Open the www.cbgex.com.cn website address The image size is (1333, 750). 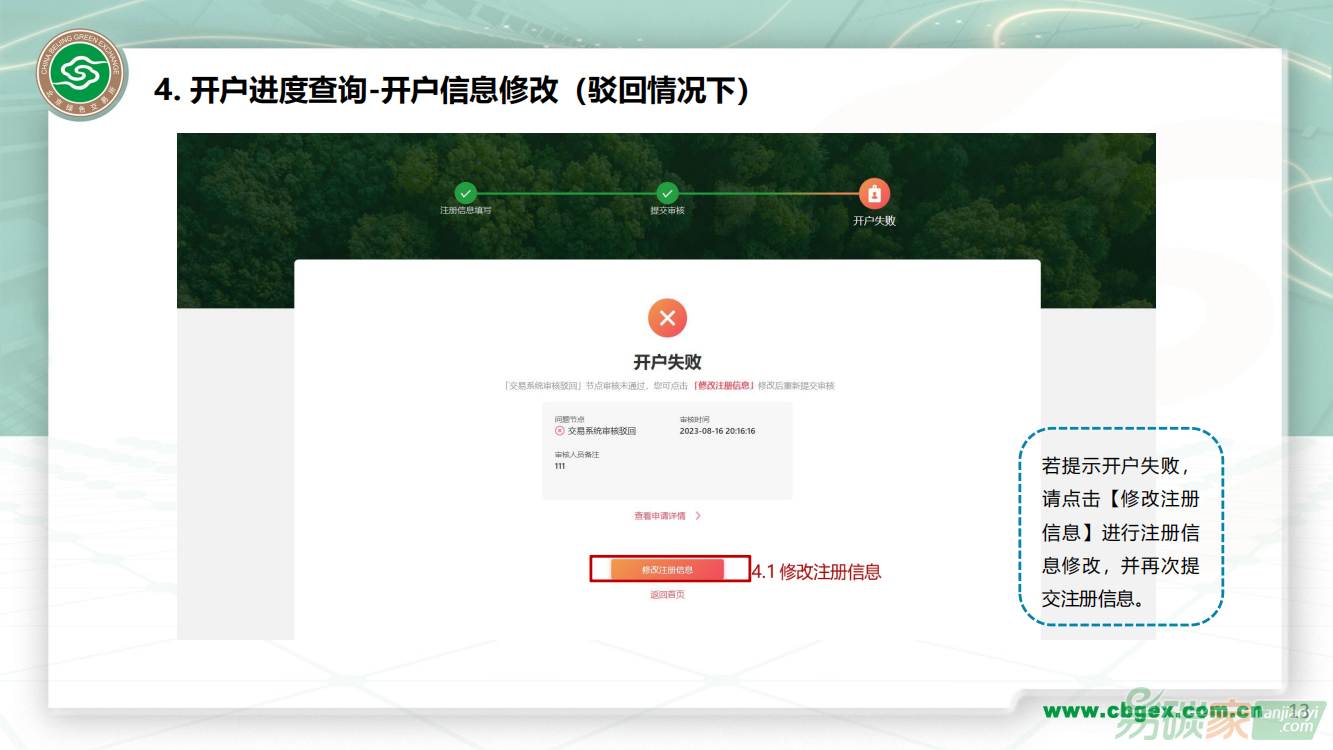click(x=1152, y=711)
